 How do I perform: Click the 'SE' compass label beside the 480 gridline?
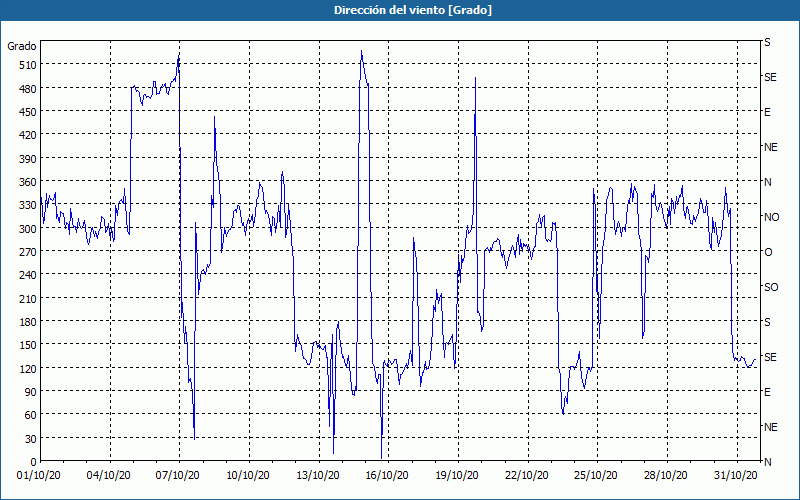pyautogui.click(x=770, y=78)
